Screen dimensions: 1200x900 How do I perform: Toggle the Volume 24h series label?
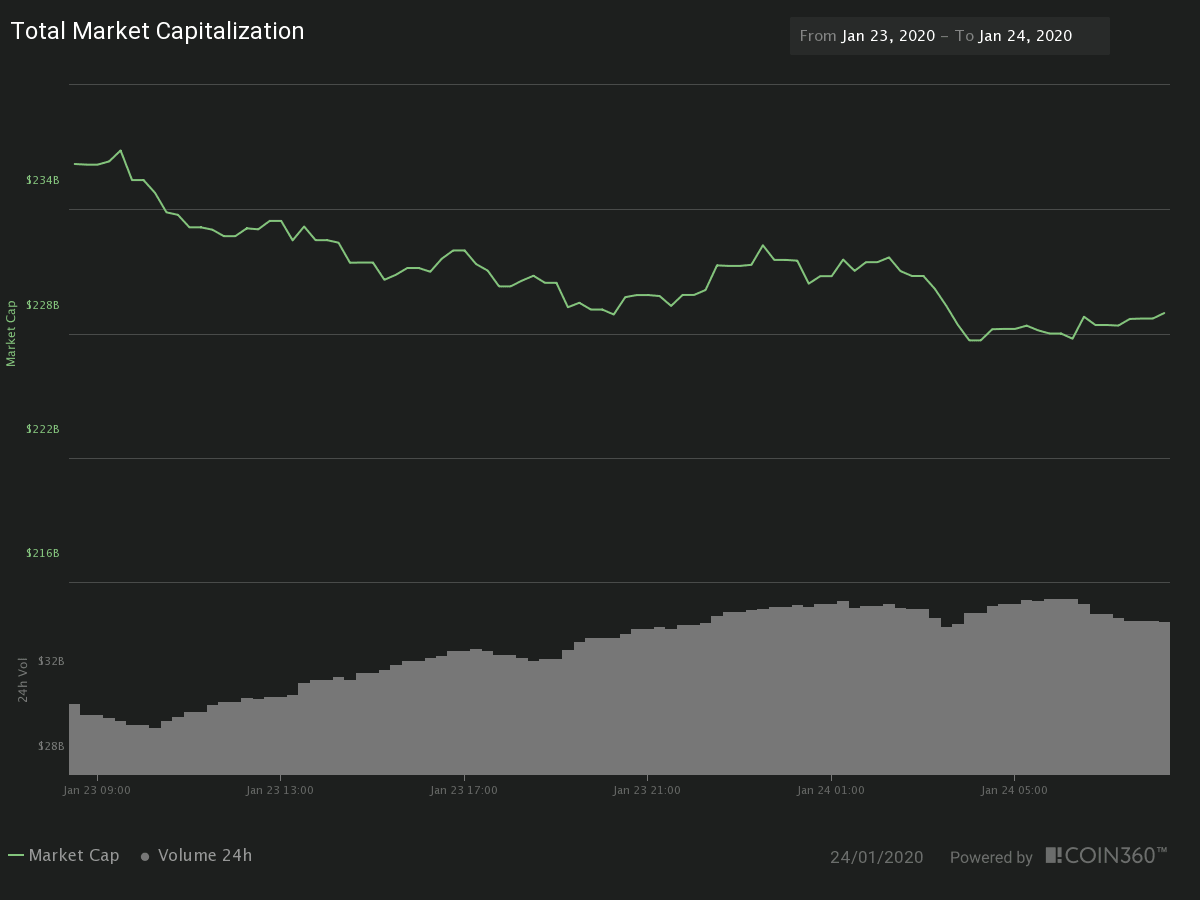205,855
